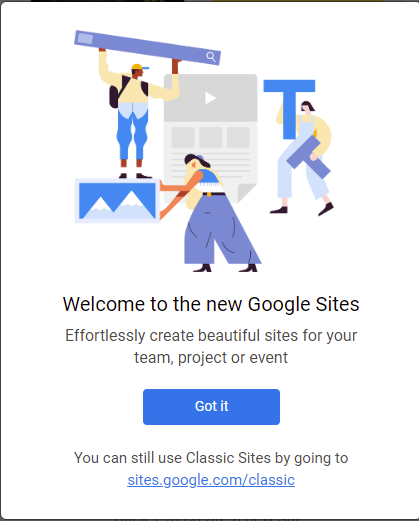The height and width of the screenshot is (521, 419).
Task: Click the middle gray square in the illustrated page
Action: click(211, 137)
